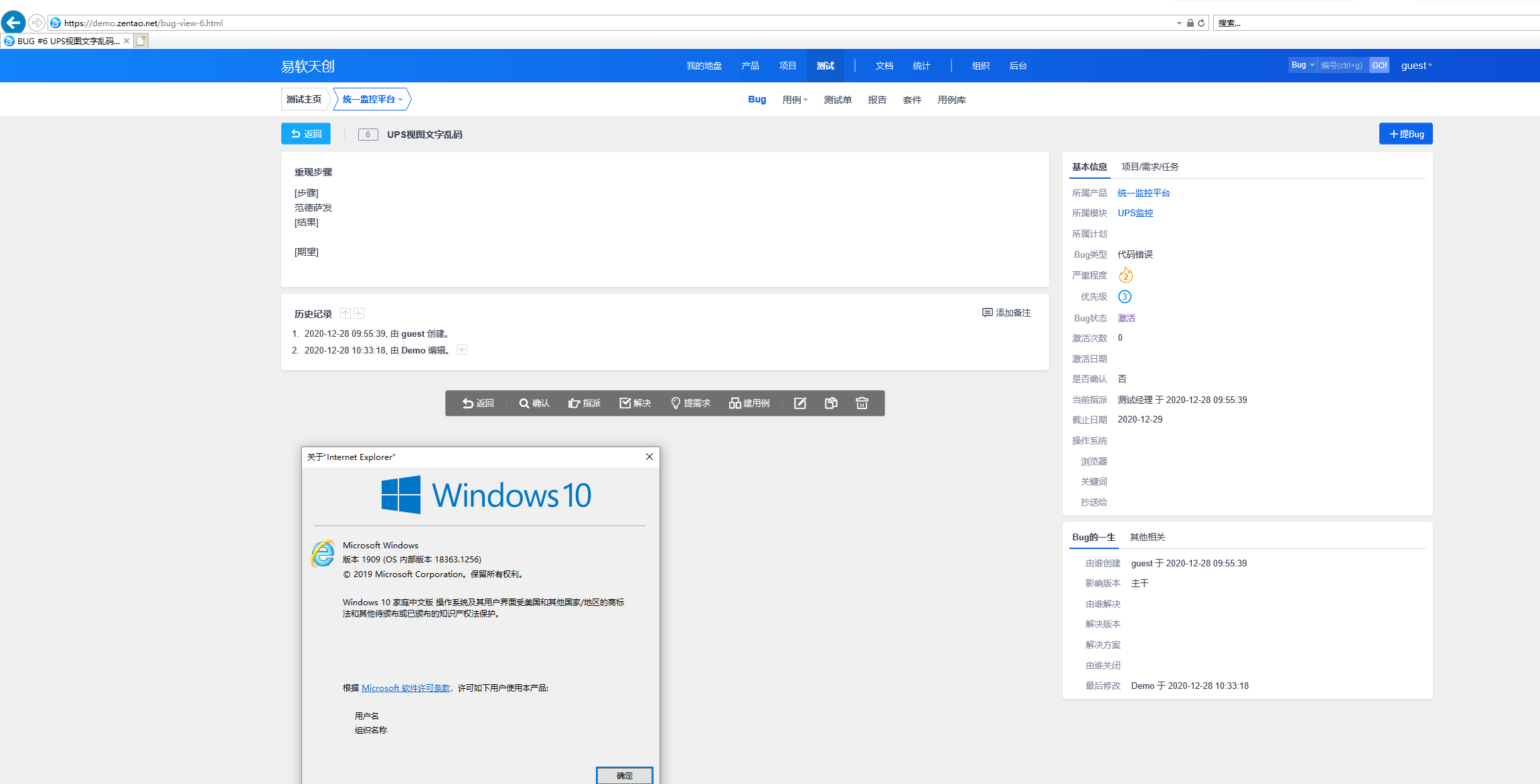Viewport: 1540px width, 784px height.
Task: Expand all history entries with plus icon
Action: point(359,313)
